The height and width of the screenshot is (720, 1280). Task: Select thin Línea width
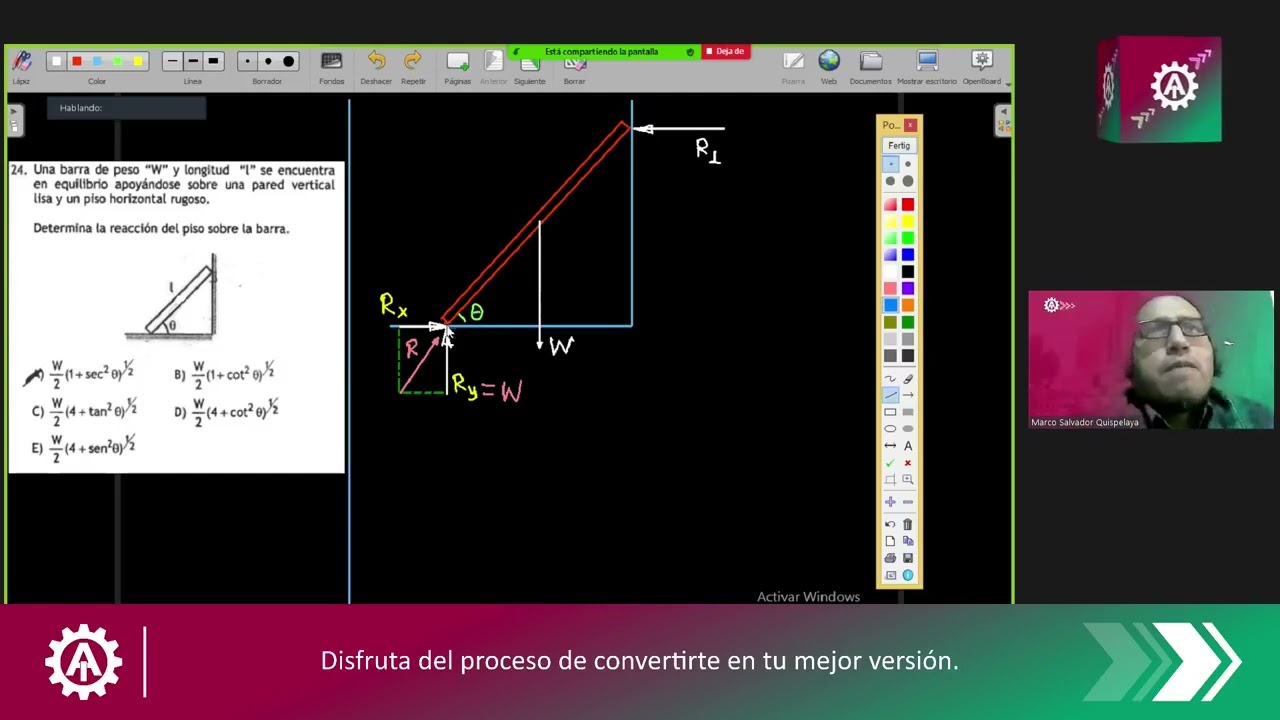[172, 62]
